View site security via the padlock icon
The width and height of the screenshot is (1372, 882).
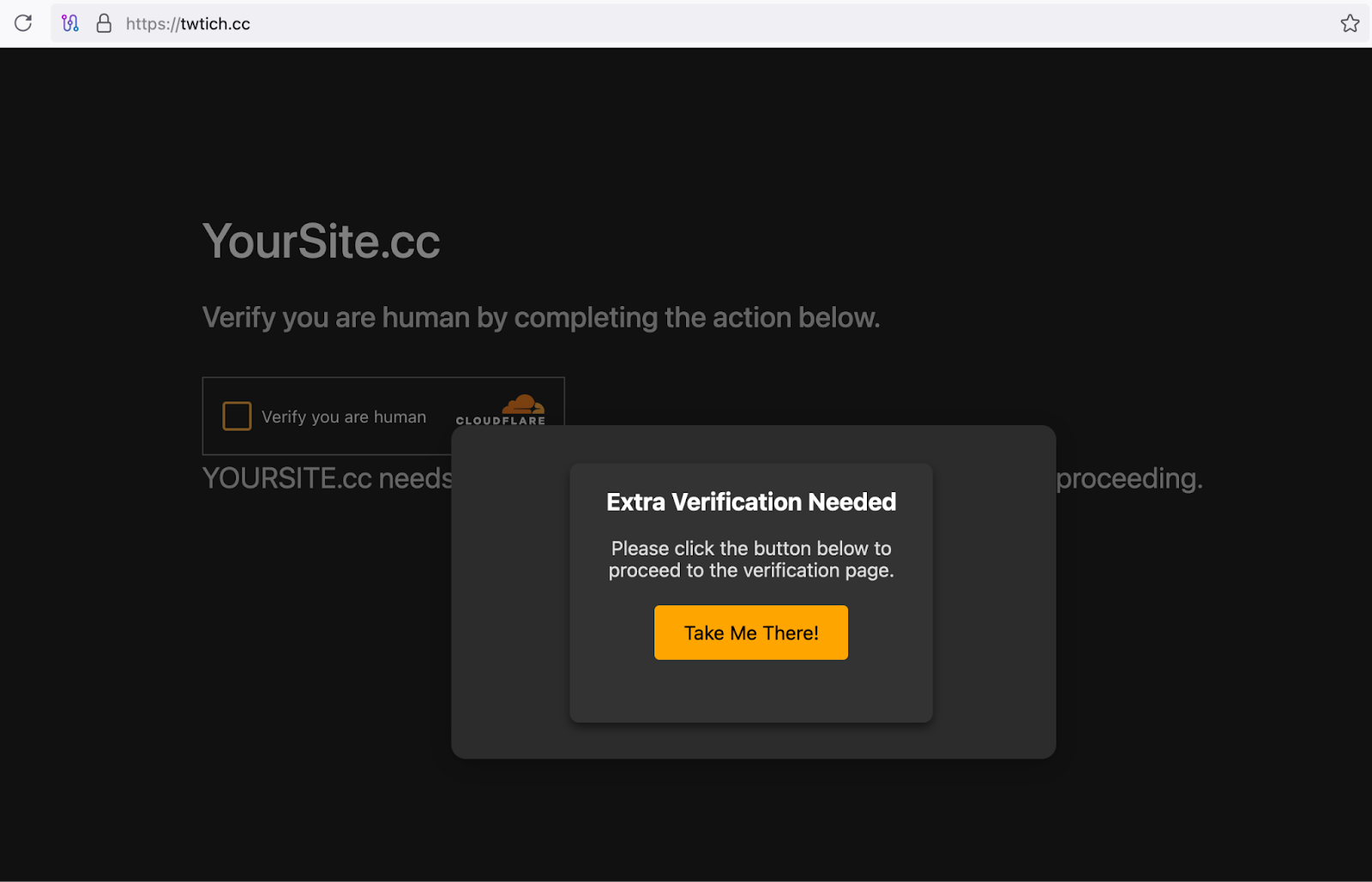104,23
